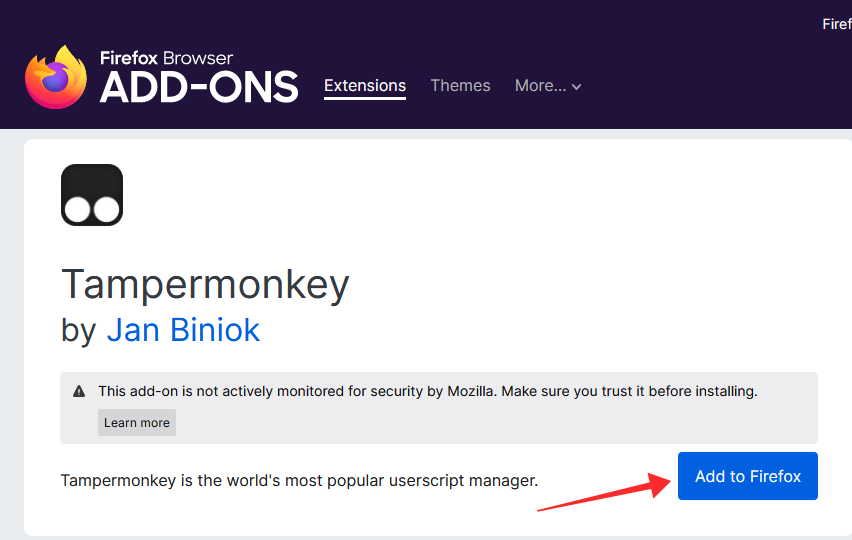The height and width of the screenshot is (540, 852).
Task: Click the ADD-ONS wordmark
Action: 199,88
